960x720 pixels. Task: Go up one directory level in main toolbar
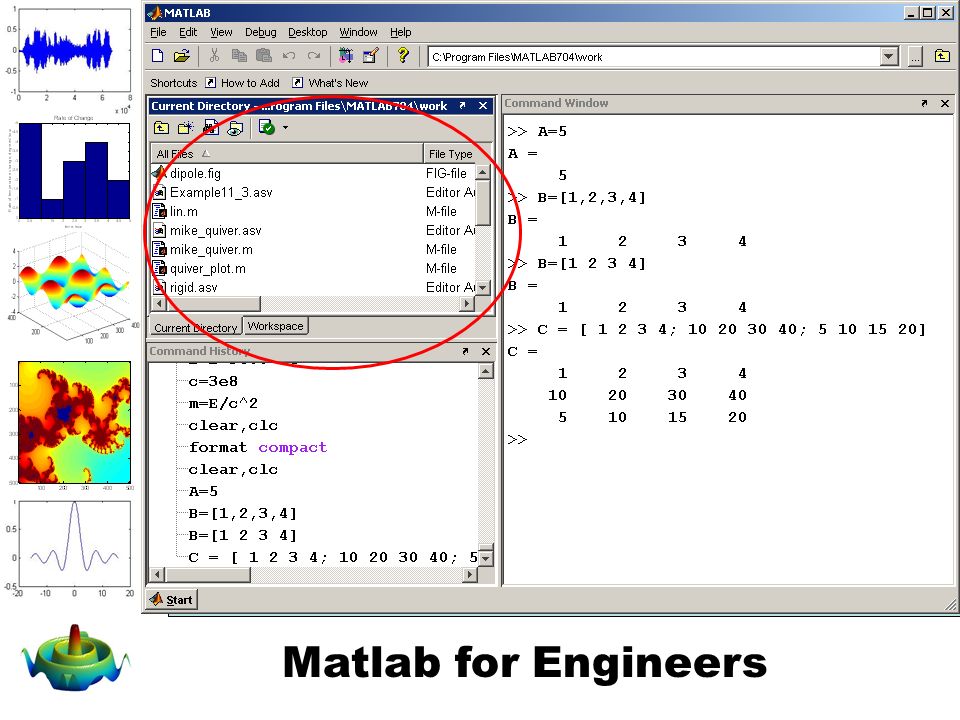(x=942, y=56)
